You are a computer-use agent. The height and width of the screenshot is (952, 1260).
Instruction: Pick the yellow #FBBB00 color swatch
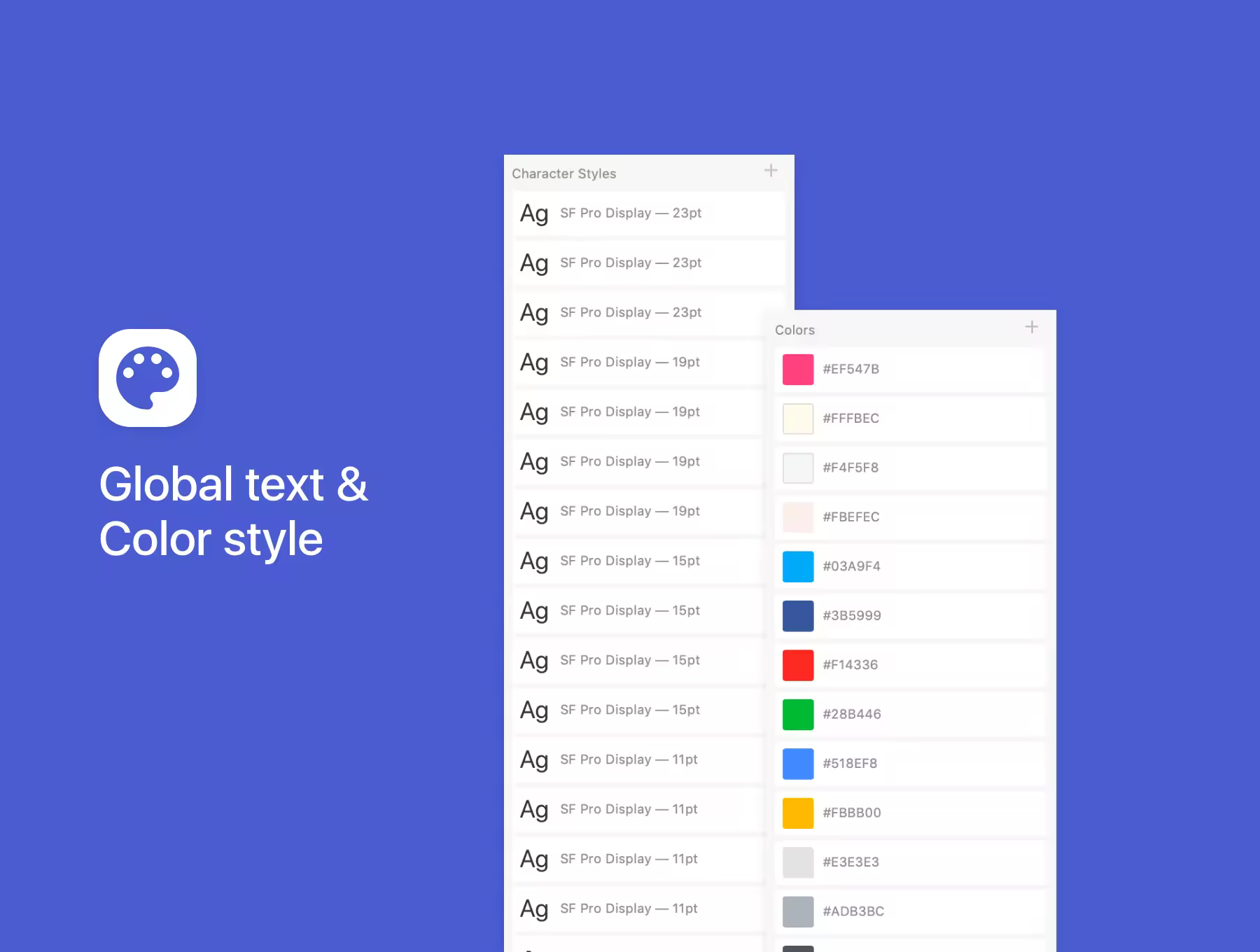[798, 813]
